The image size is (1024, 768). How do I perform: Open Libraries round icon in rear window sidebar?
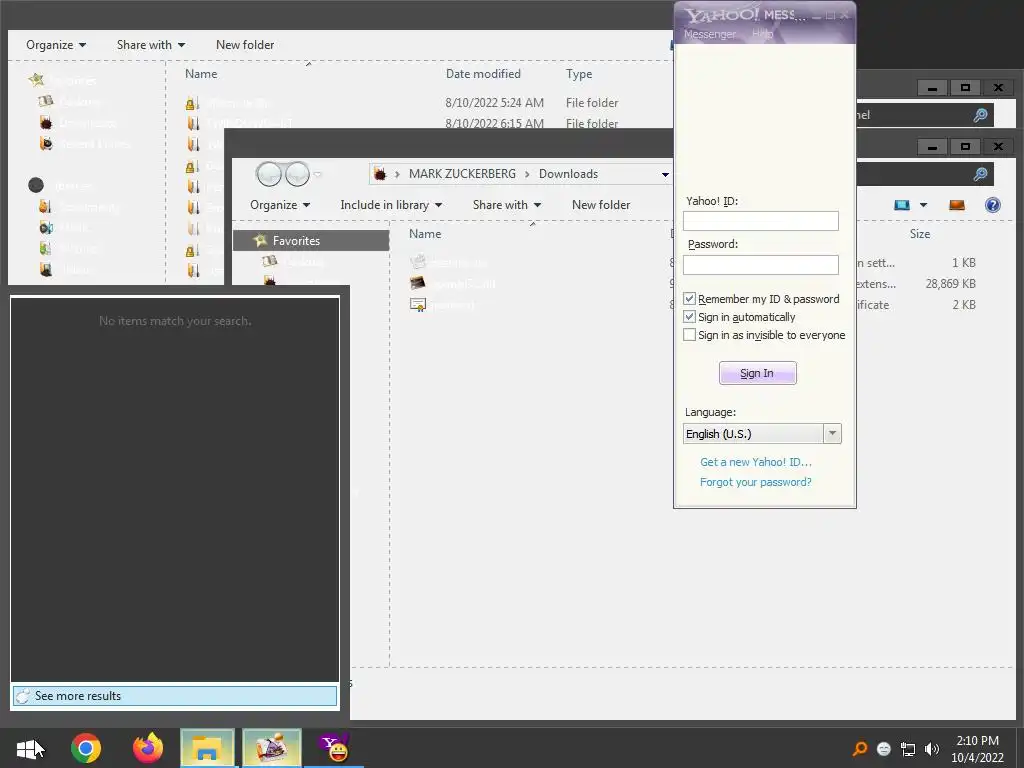[x=36, y=185]
